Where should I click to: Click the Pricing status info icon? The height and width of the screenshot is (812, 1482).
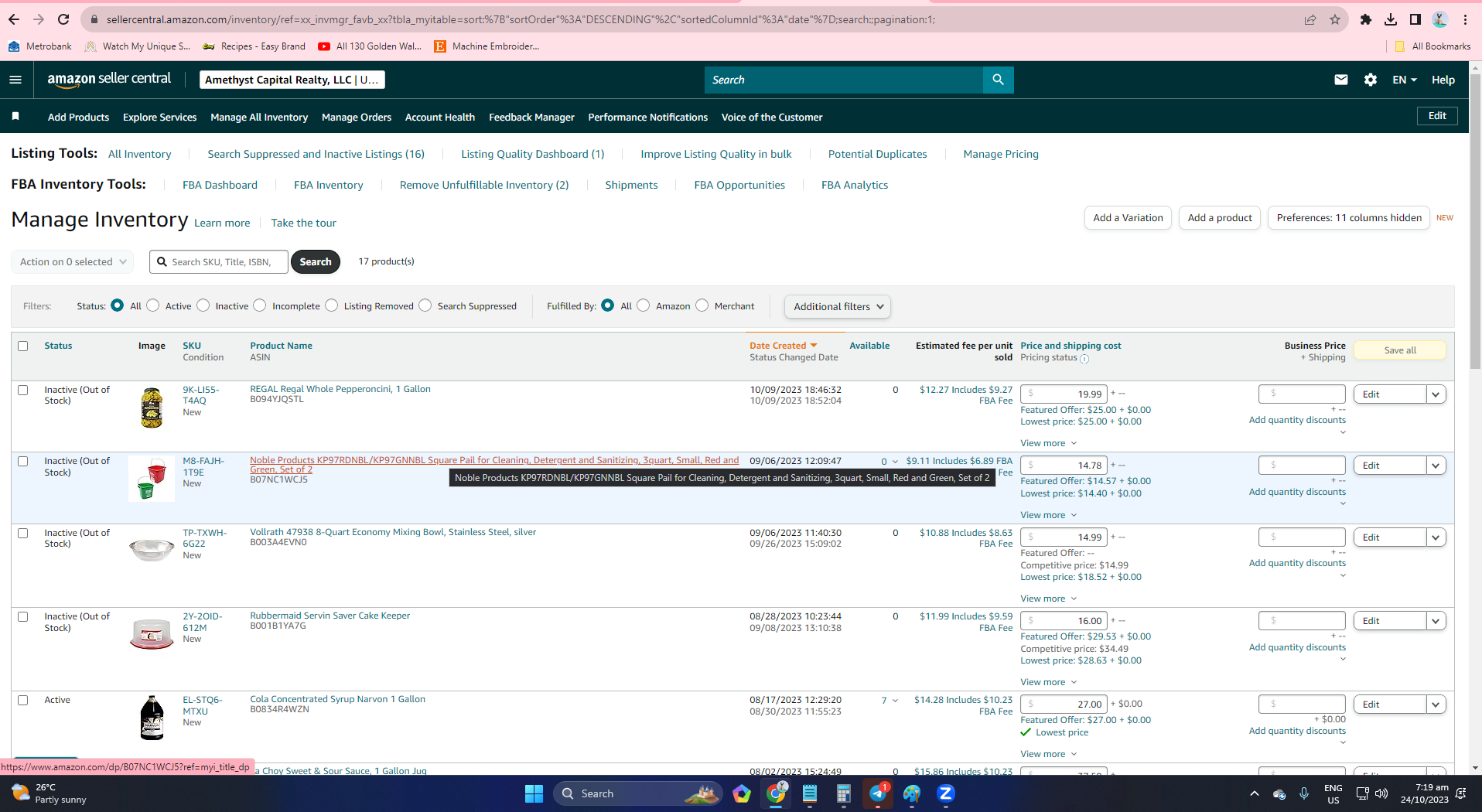1084,359
